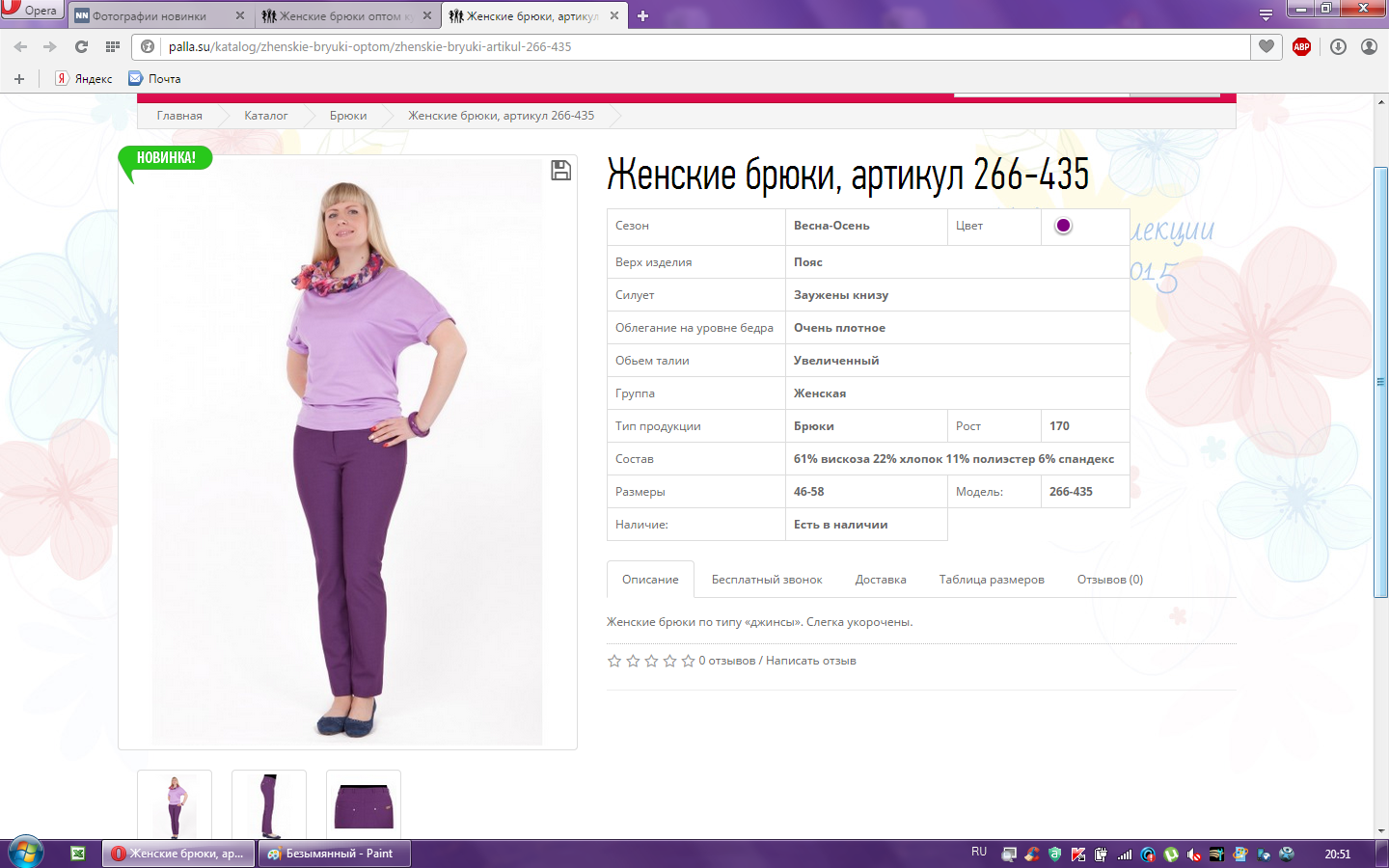Open the tab list menu icon

tap(1266, 15)
